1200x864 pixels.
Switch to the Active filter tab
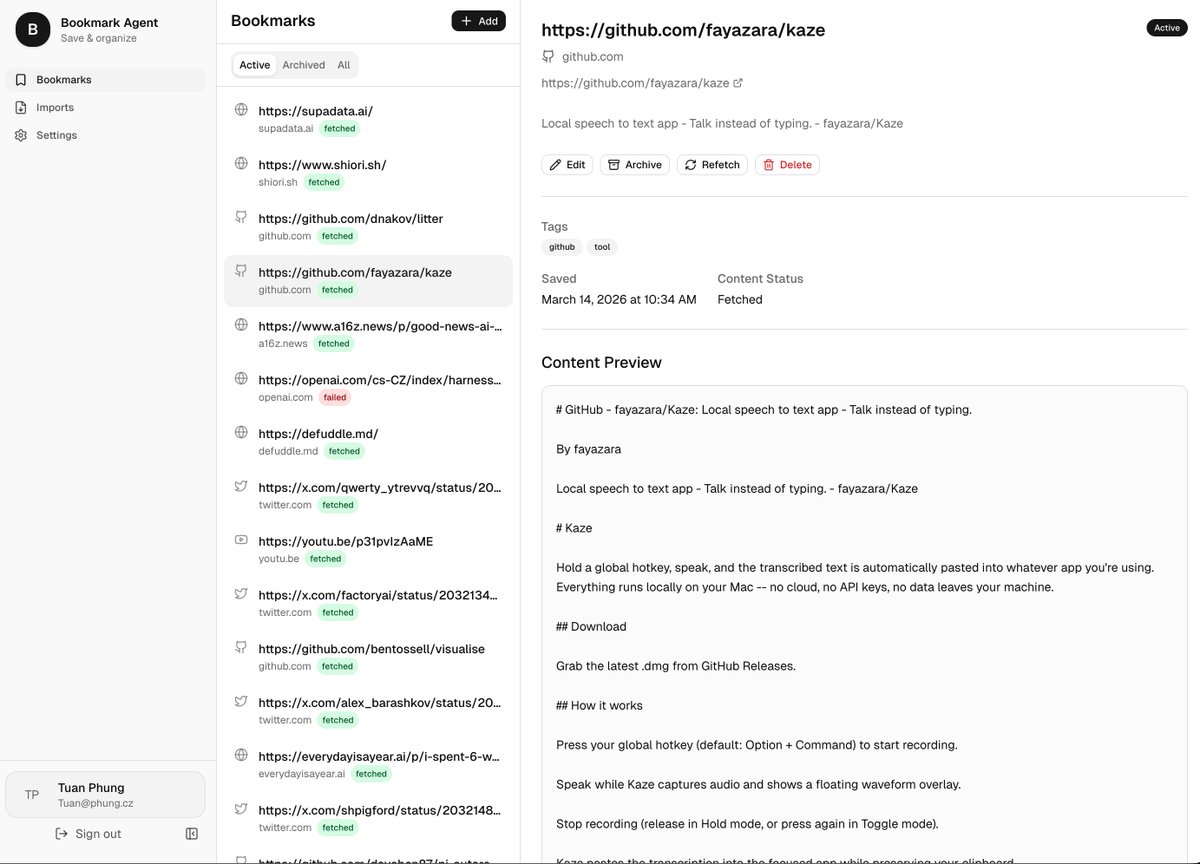pos(254,65)
